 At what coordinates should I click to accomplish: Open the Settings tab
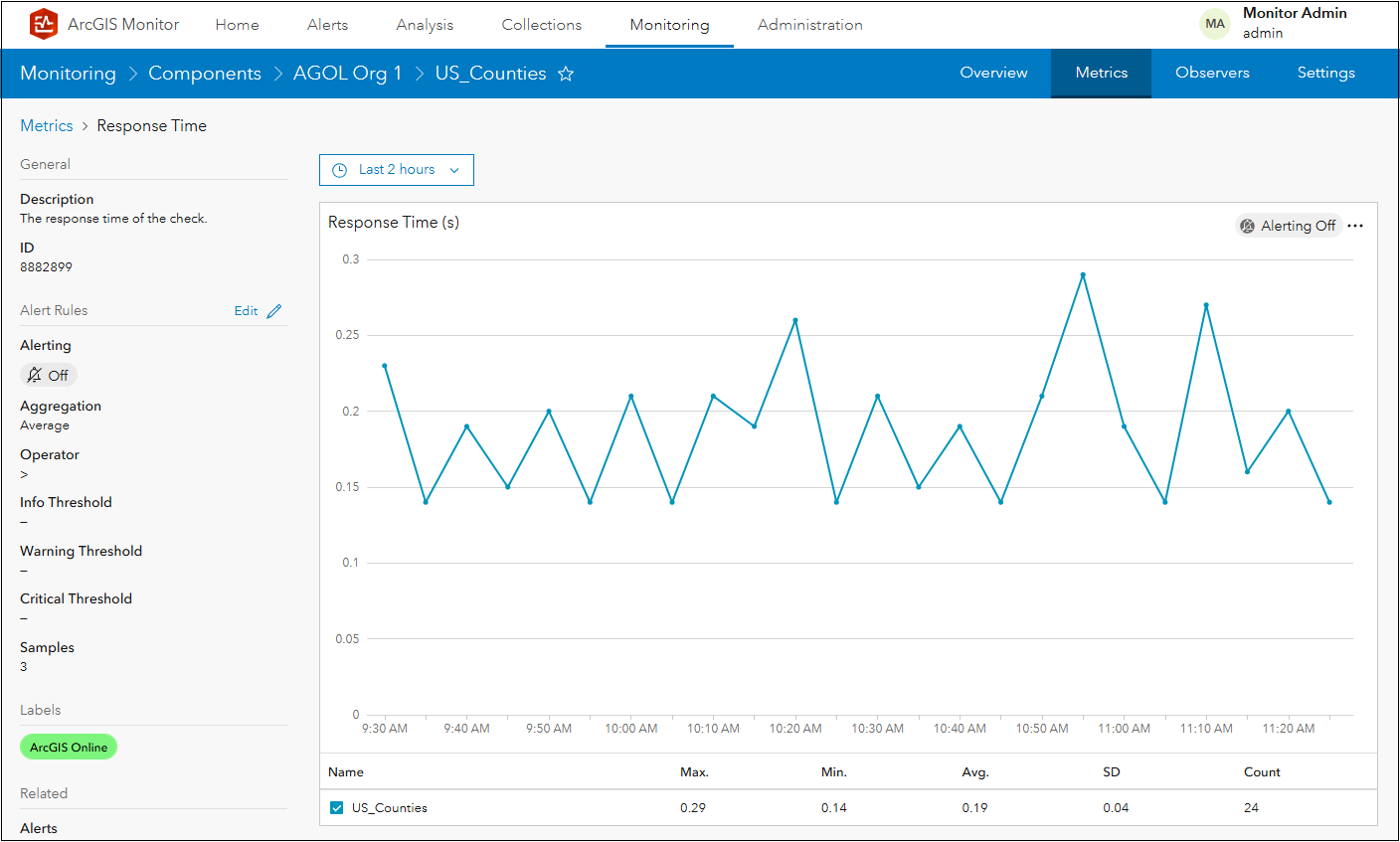click(1325, 73)
